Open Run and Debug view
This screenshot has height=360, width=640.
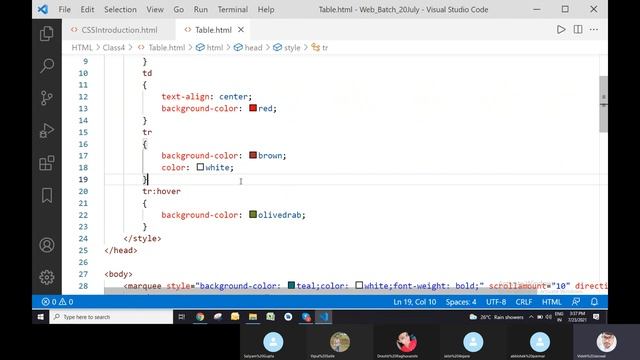pyautogui.click(x=47, y=131)
